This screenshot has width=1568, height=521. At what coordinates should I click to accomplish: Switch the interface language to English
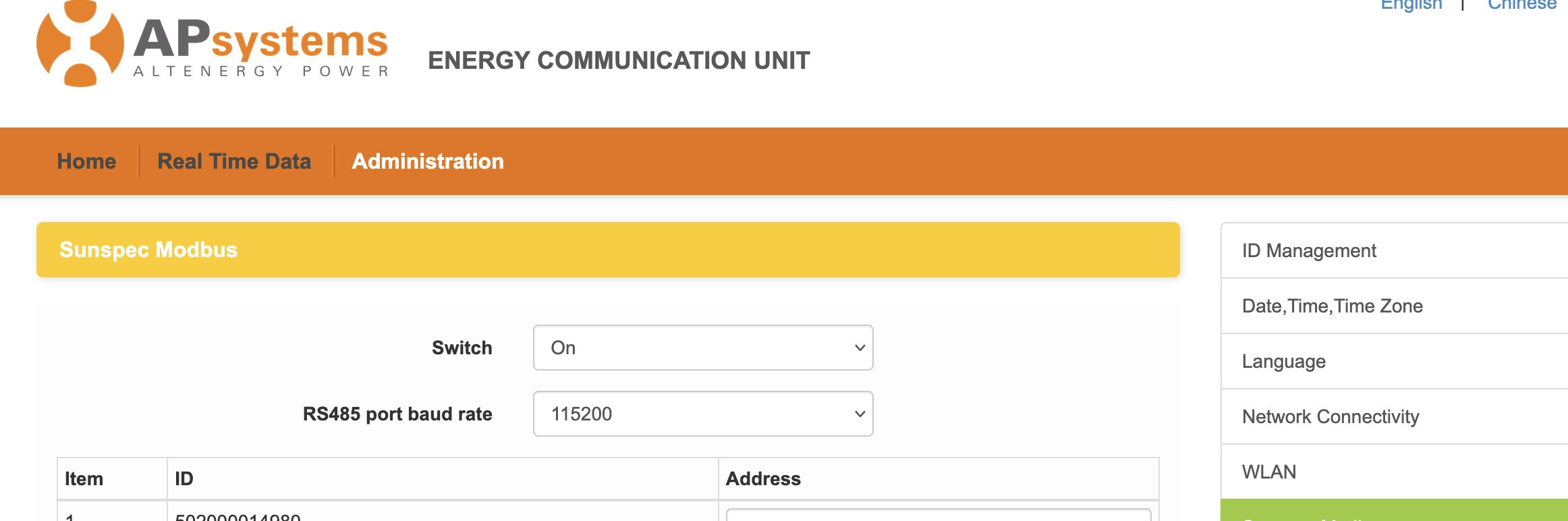click(1411, 5)
